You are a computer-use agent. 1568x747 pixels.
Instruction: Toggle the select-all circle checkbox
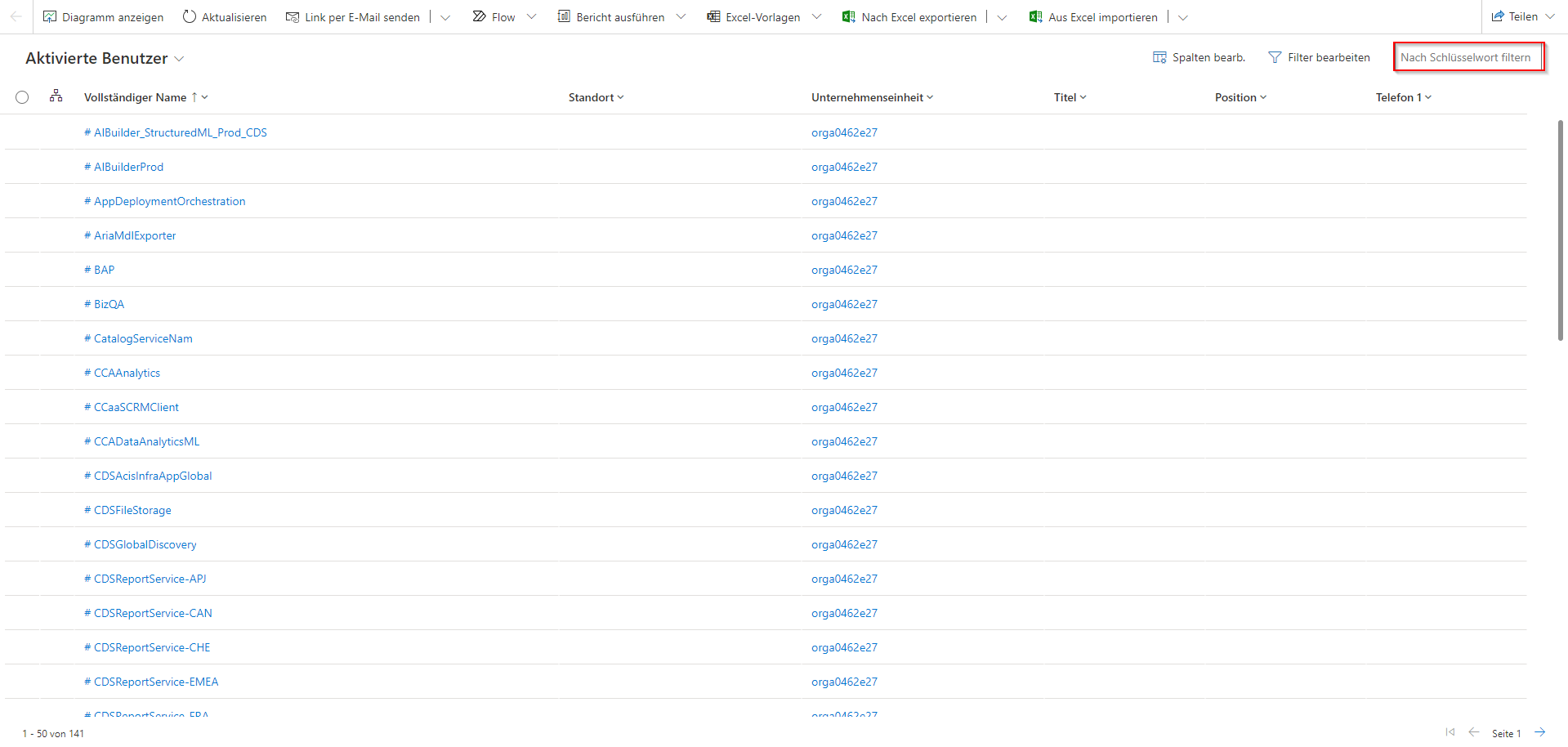(x=22, y=97)
